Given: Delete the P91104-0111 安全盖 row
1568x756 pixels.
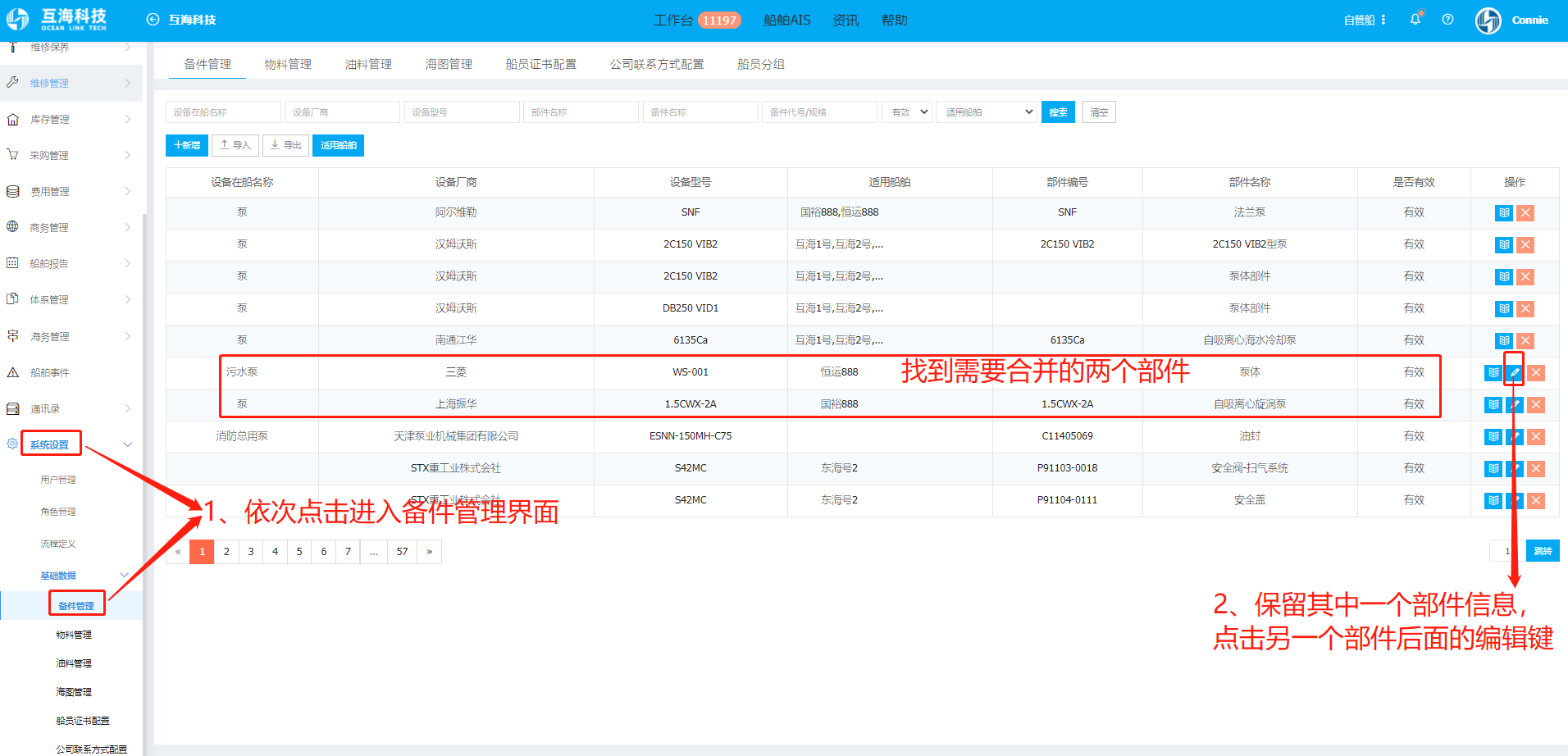Looking at the screenshot, I should pos(1536,501).
